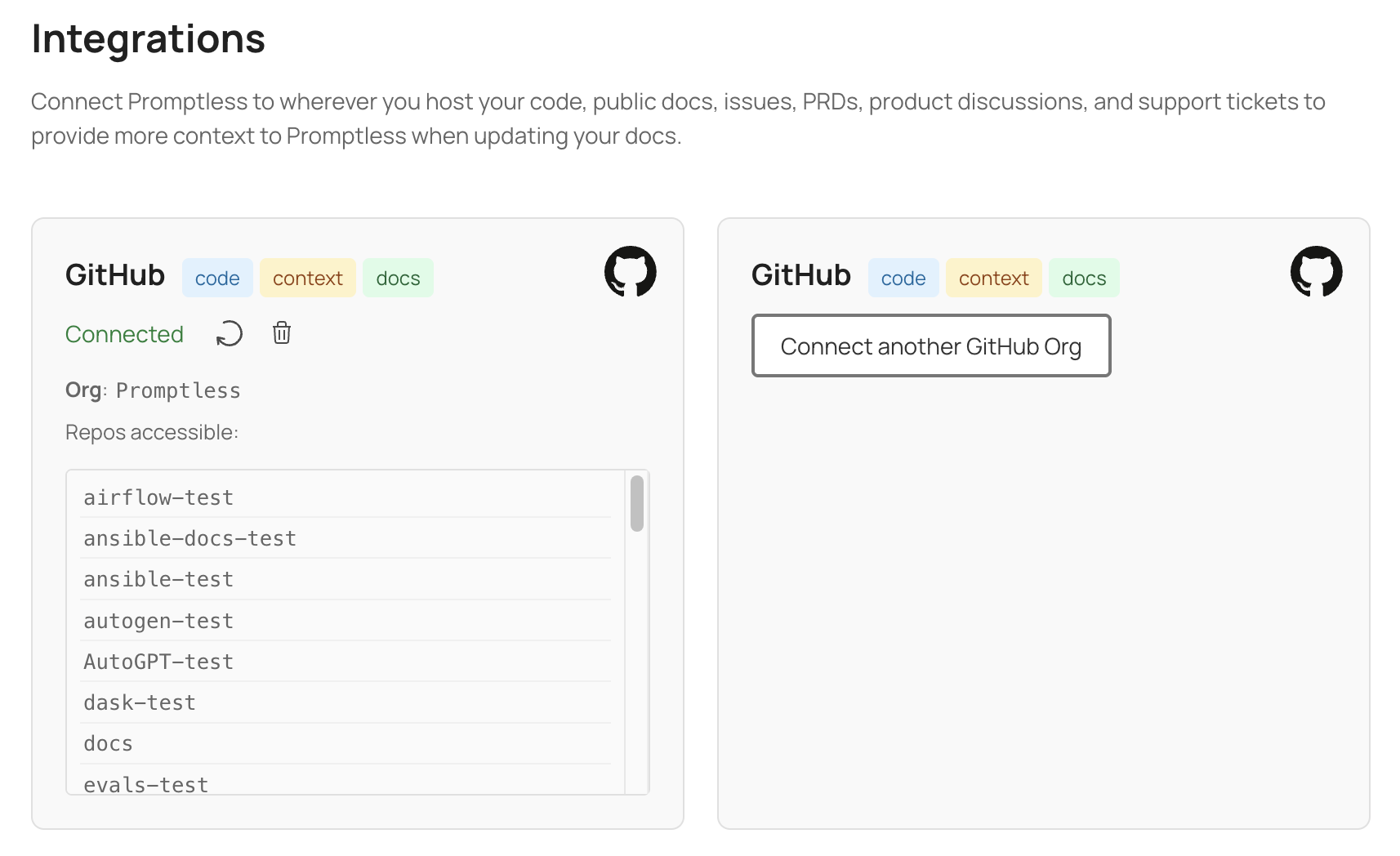1400x856 pixels.
Task: Click the Connected status text
Action: pyautogui.click(x=124, y=333)
